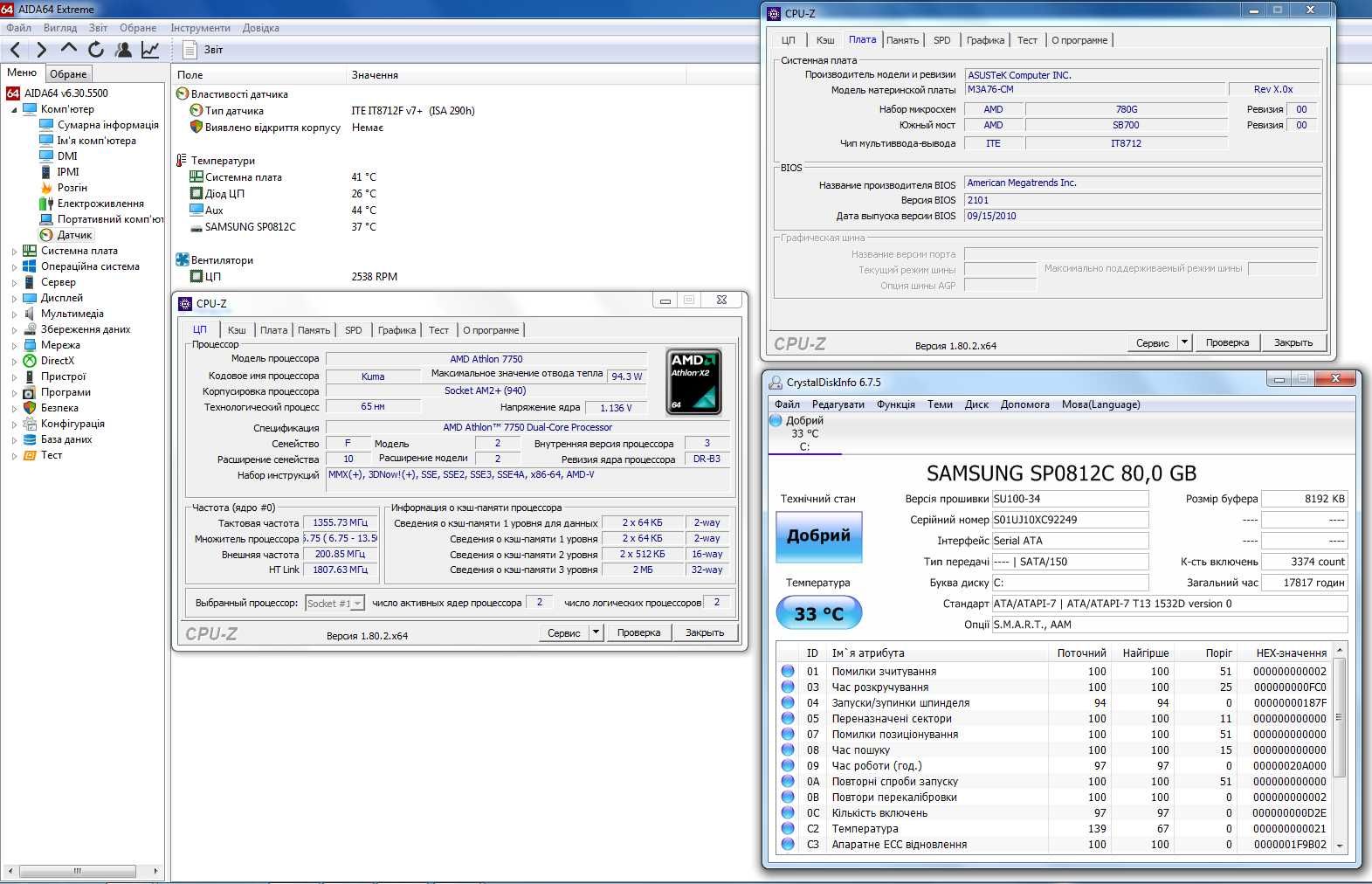
Task: Click Закрыть button in front CPU-Z
Action: [705, 632]
